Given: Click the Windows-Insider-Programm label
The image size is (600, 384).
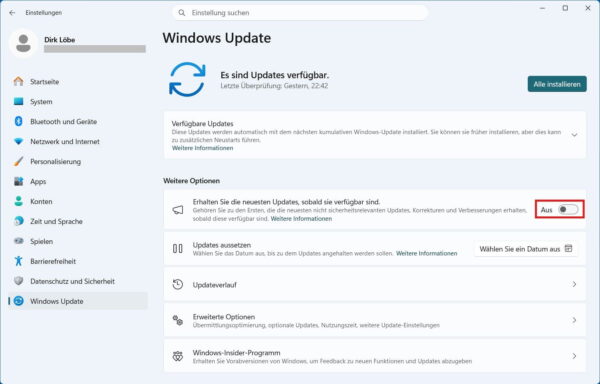Looking at the screenshot, I should (x=236, y=353).
